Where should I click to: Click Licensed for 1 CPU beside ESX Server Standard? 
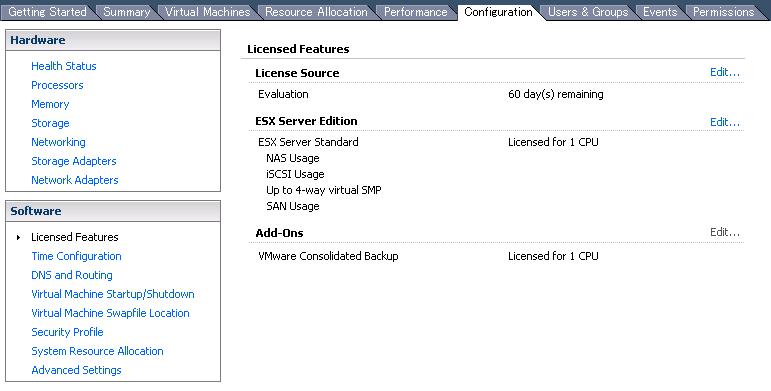[x=553, y=142]
